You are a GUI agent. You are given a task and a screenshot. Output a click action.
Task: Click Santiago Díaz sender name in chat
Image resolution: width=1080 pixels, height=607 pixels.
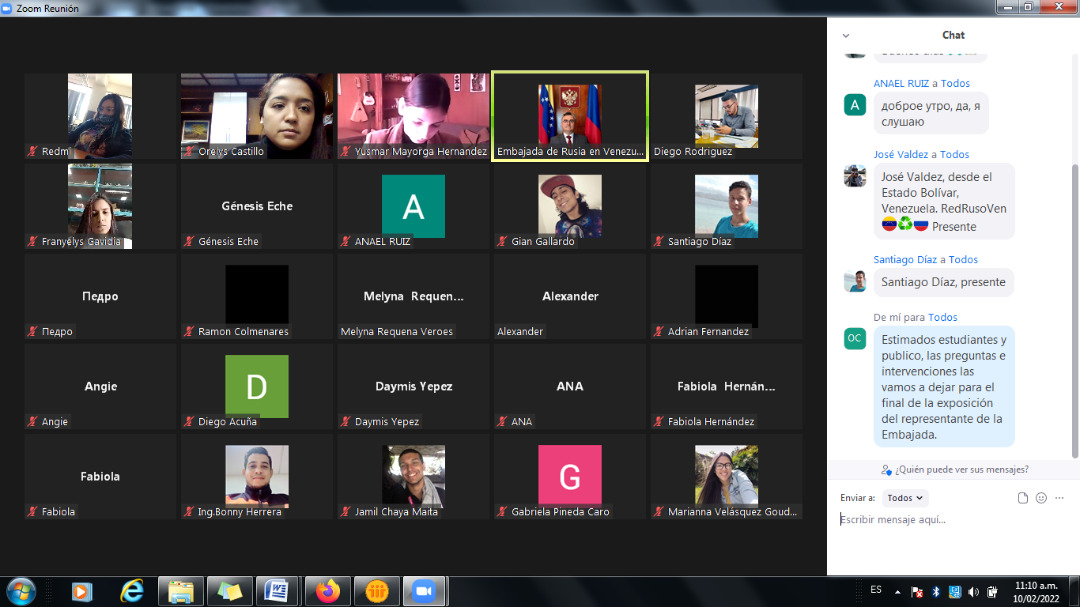pyautogui.click(x=905, y=260)
